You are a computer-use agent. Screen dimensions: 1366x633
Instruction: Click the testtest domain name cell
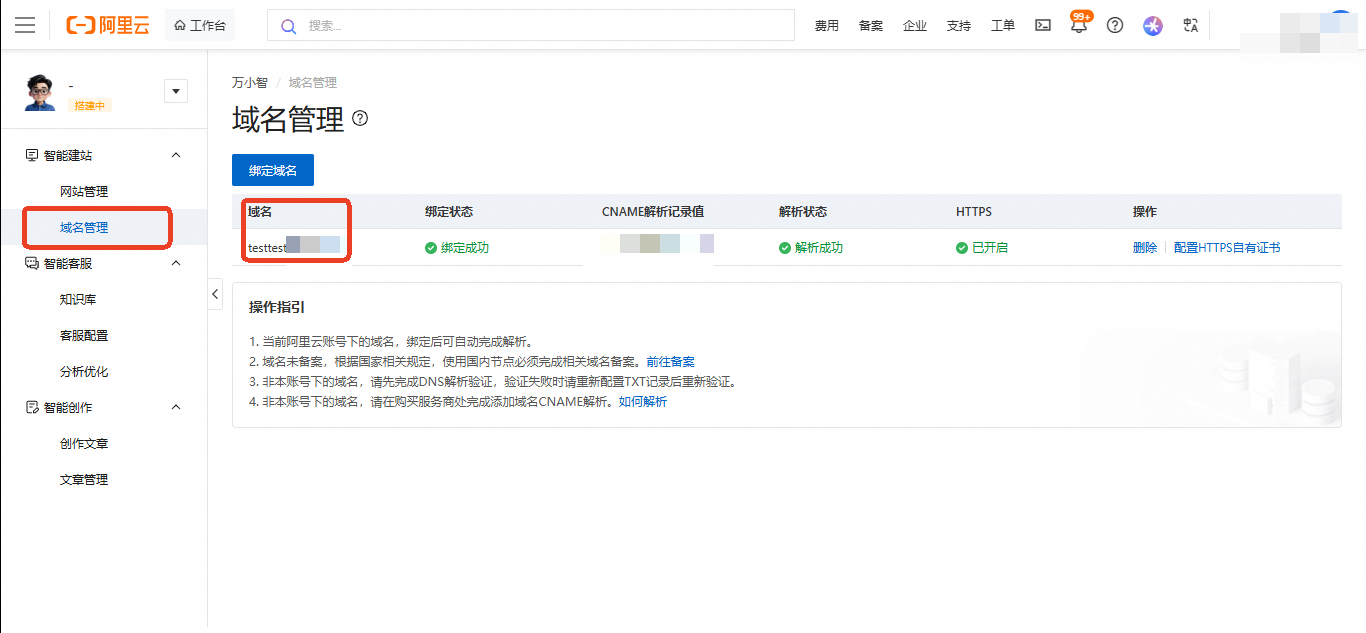(x=294, y=246)
